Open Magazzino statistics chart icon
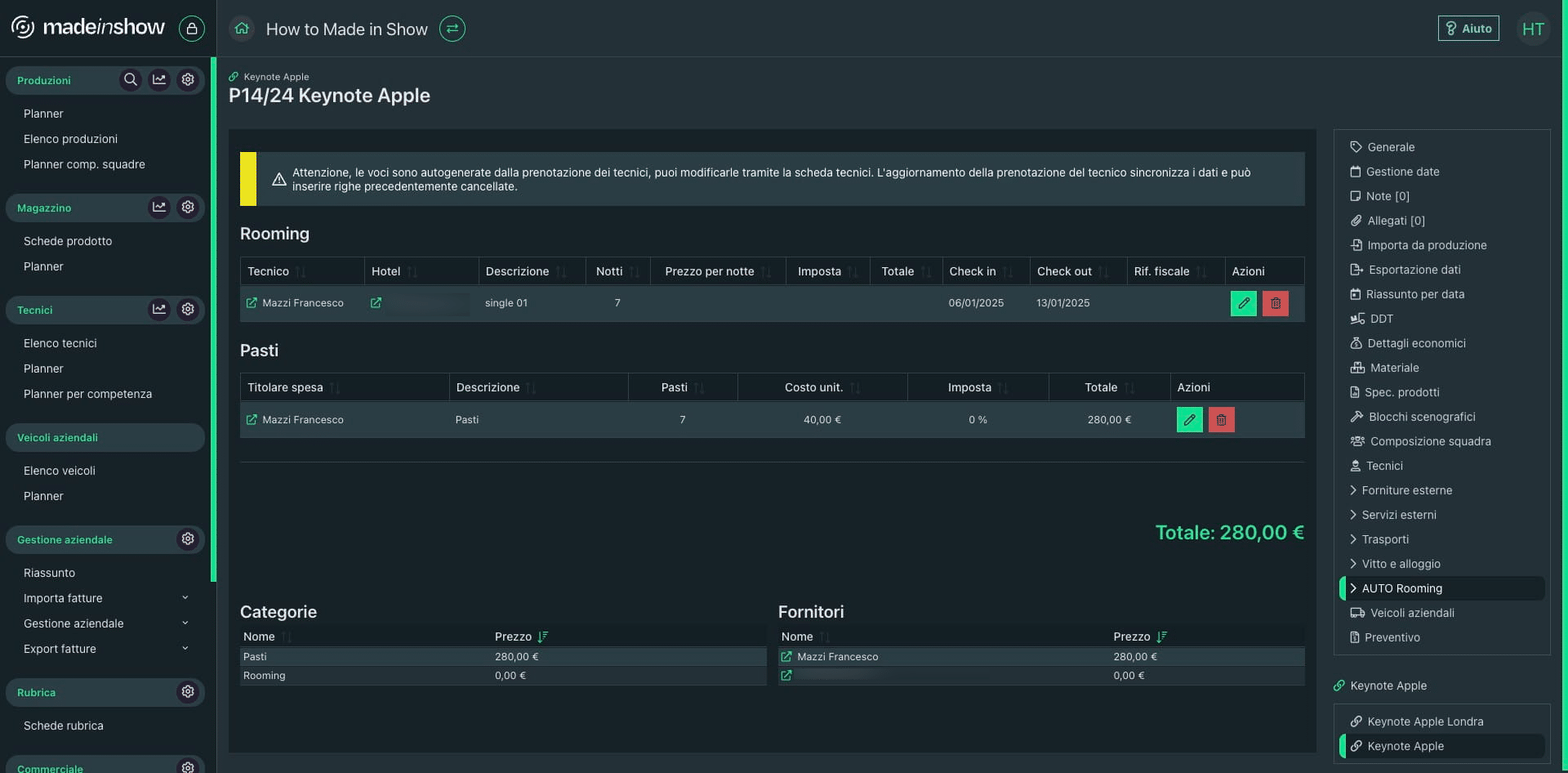1568x773 pixels. [159, 208]
